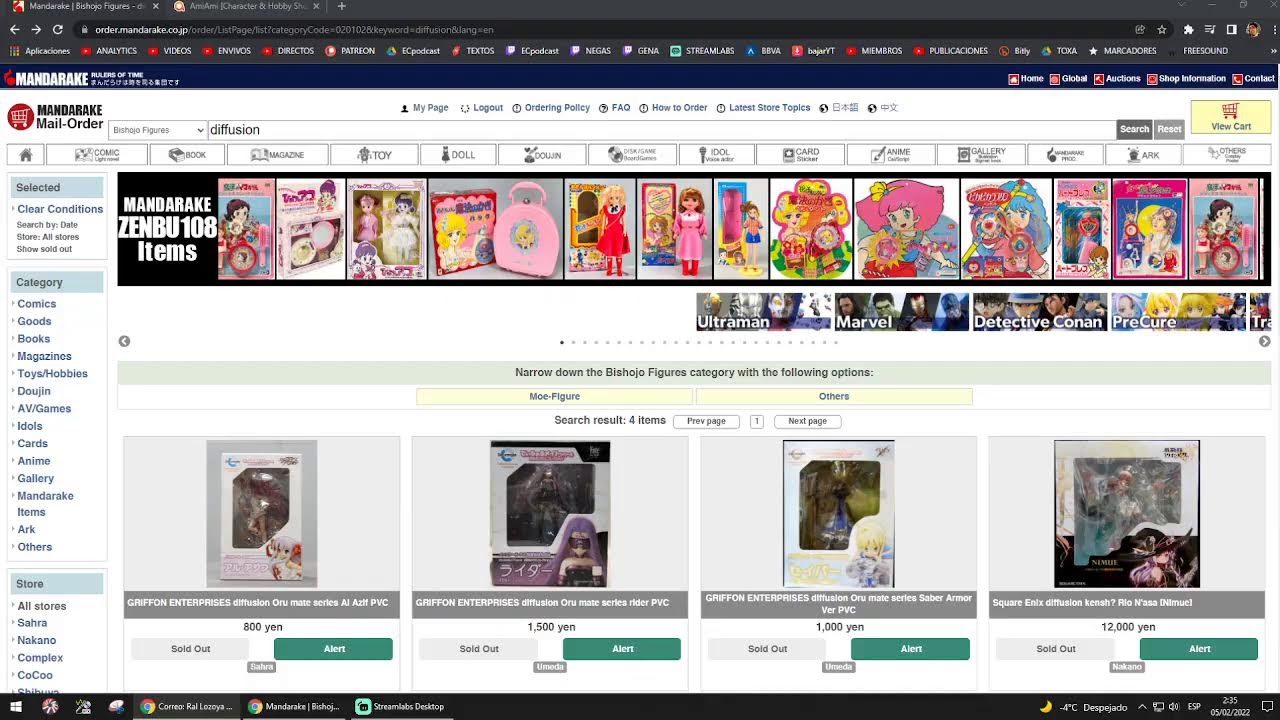The width and height of the screenshot is (1280, 720).
Task: Open the Bishojo Figures category dropdown
Action: click(157, 130)
